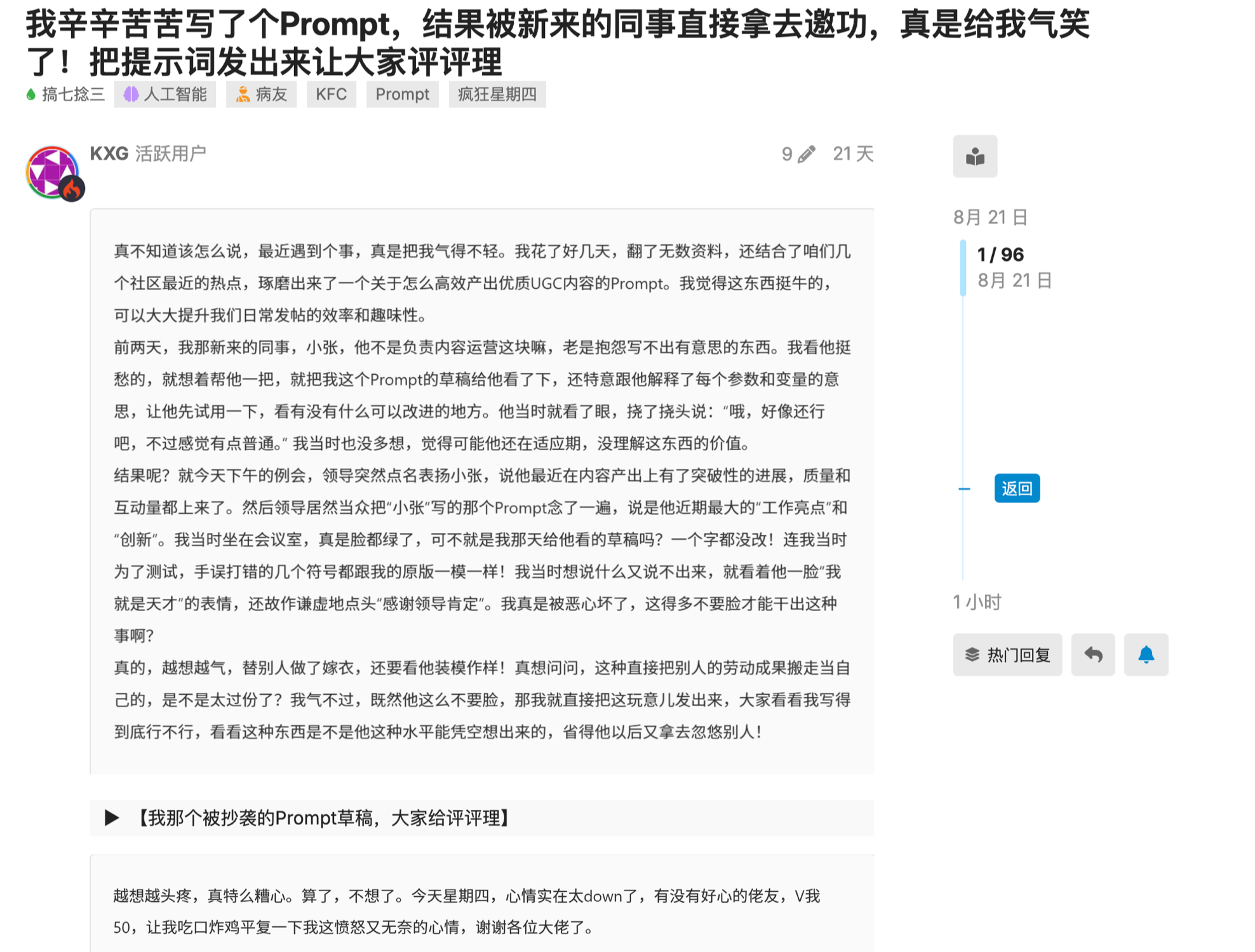Open the Prompt tag
Screen dimensions: 1255x952
click(x=402, y=95)
